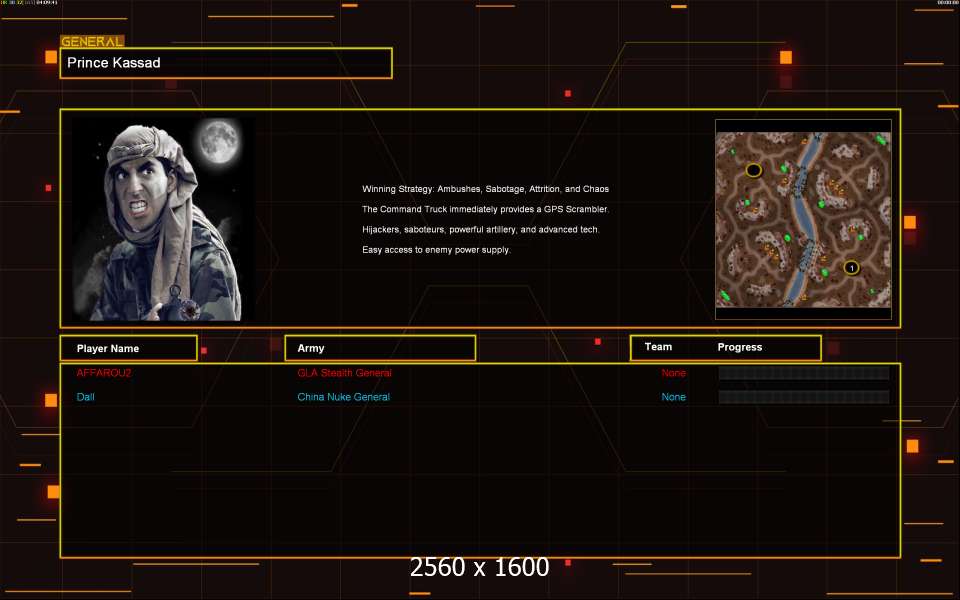Click the empty black start position marker on the minimap
The image size is (960, 600).
pyautogui.click(x=754, y=170)
